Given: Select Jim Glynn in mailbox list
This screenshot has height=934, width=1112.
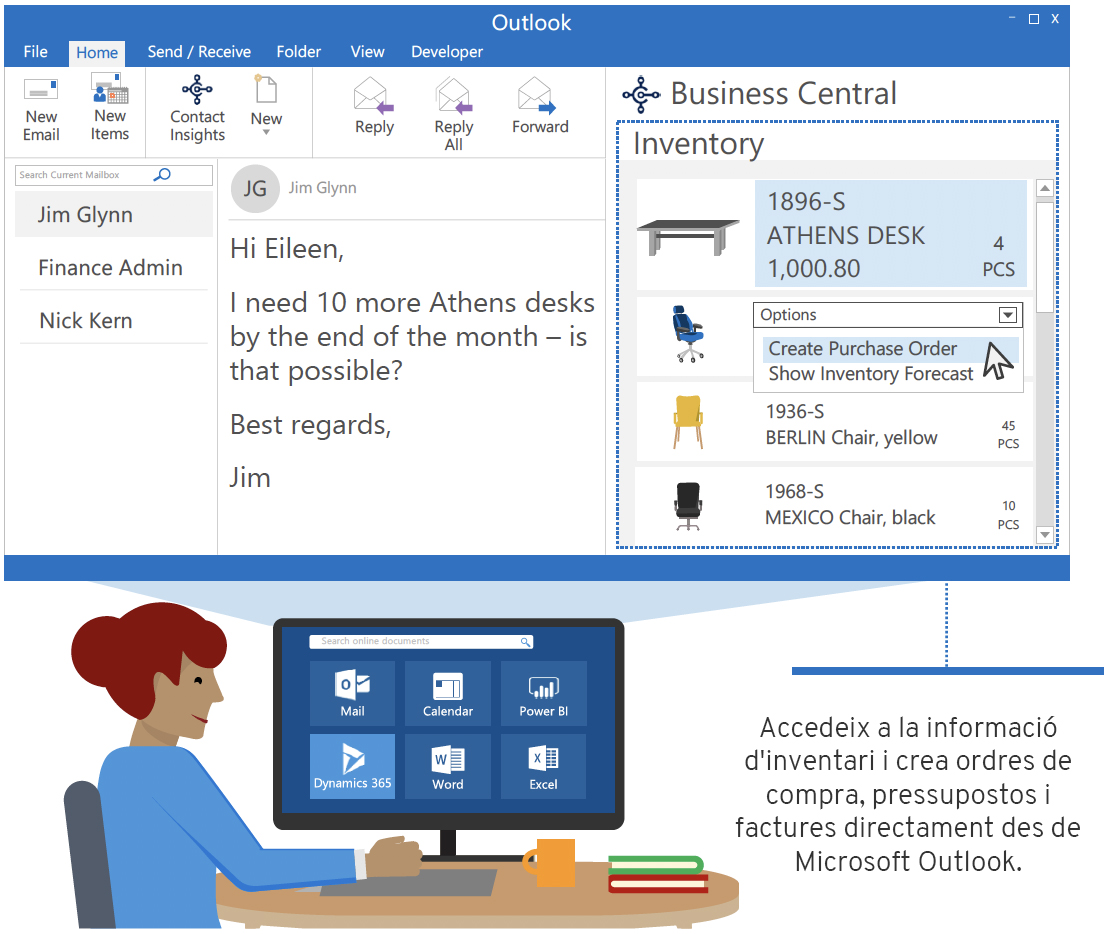Looking at the screenshot, I should point(113,214).
